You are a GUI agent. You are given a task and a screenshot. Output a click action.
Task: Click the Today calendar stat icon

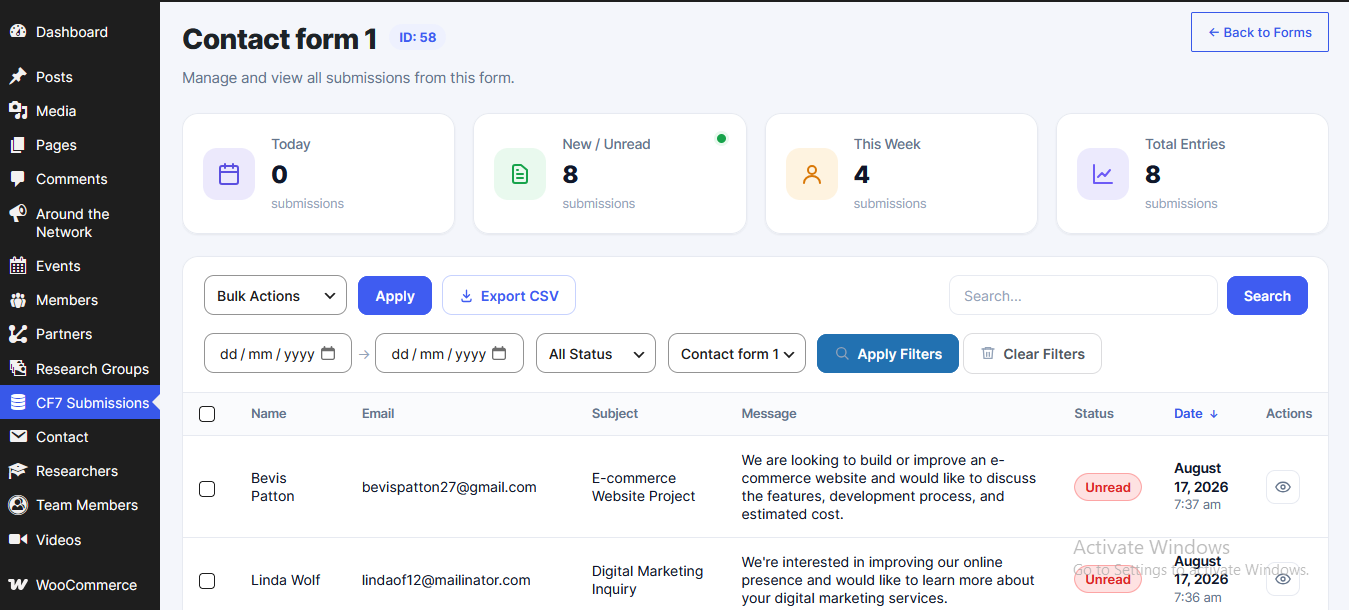click(229, 174)
